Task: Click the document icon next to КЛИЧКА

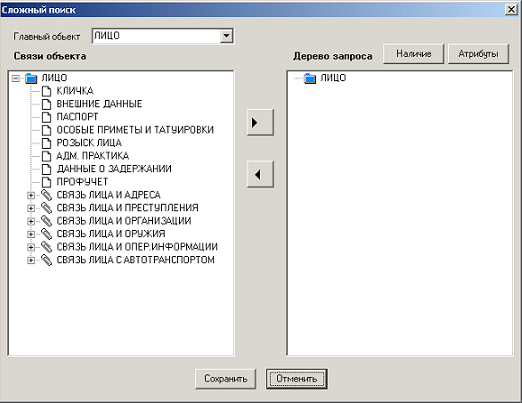Action: [x=46, y=91]
